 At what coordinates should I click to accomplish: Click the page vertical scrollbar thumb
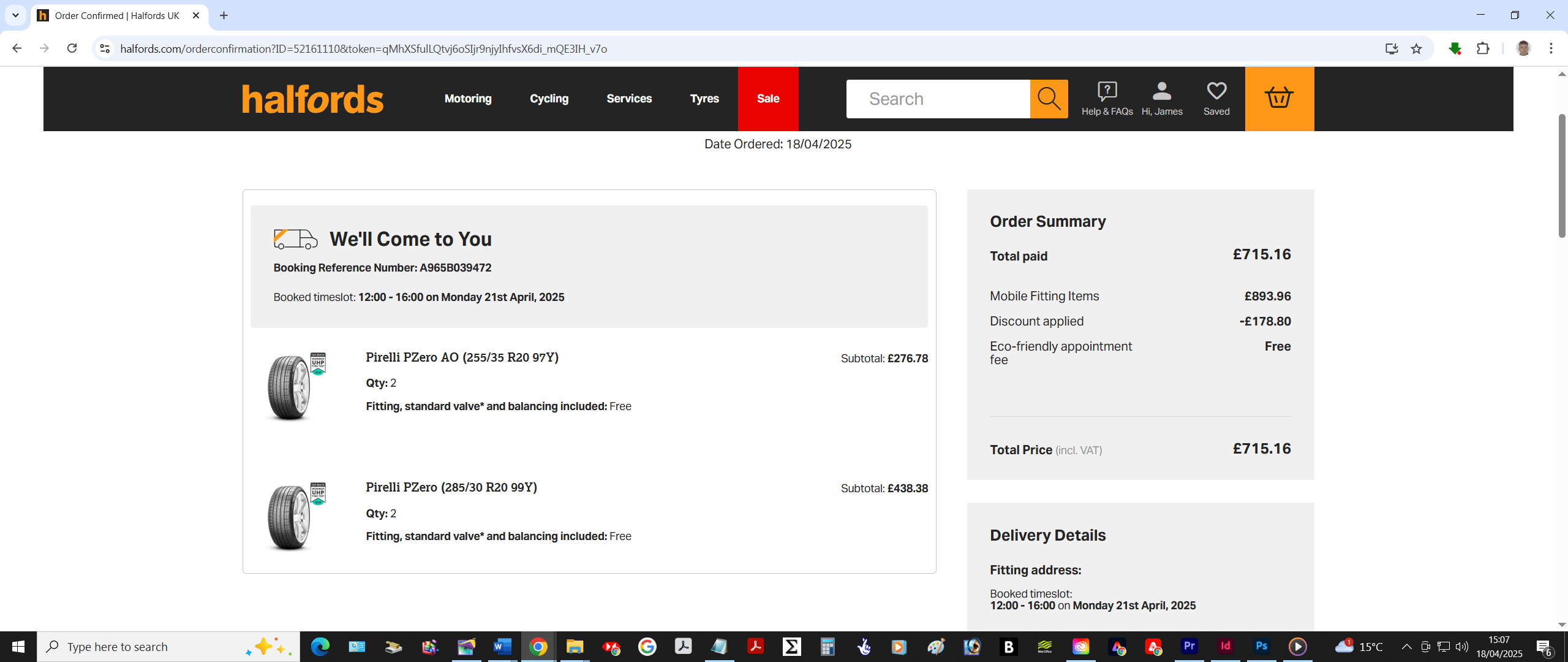tap(1561, 175)
